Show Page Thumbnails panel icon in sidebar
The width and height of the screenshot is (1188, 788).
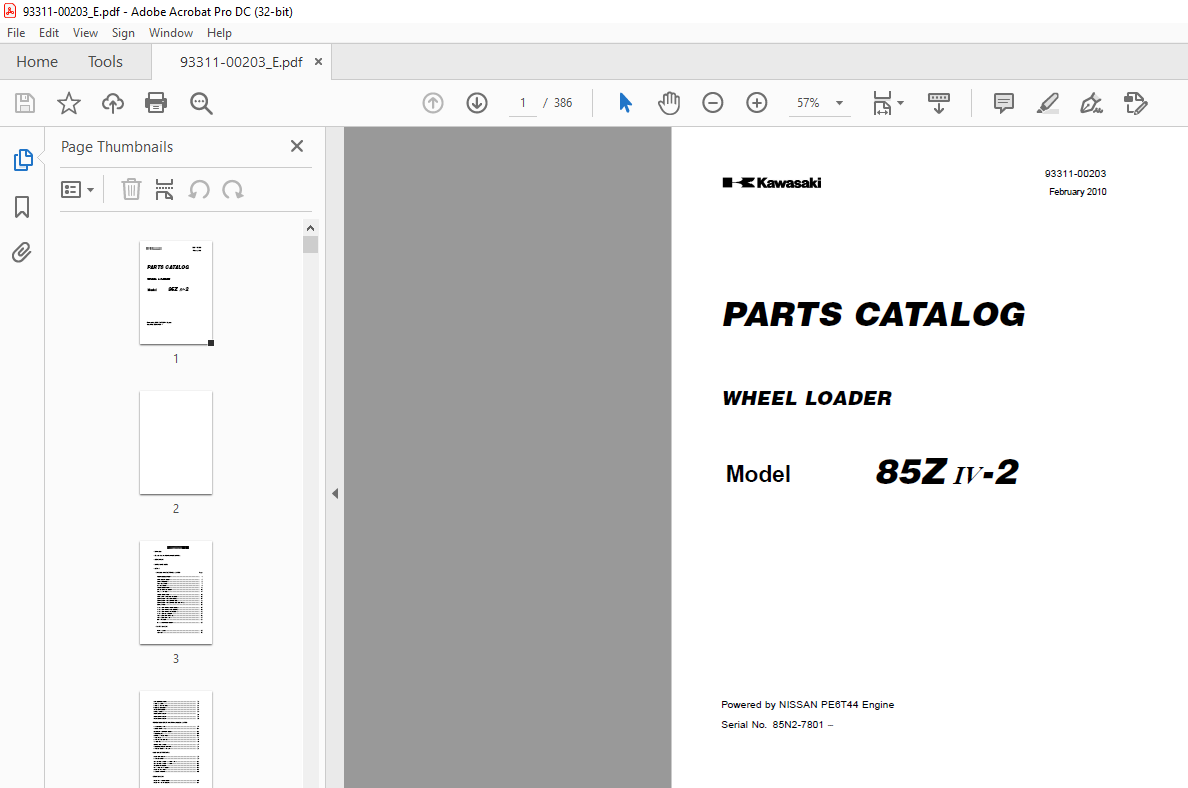coord(23,160)
